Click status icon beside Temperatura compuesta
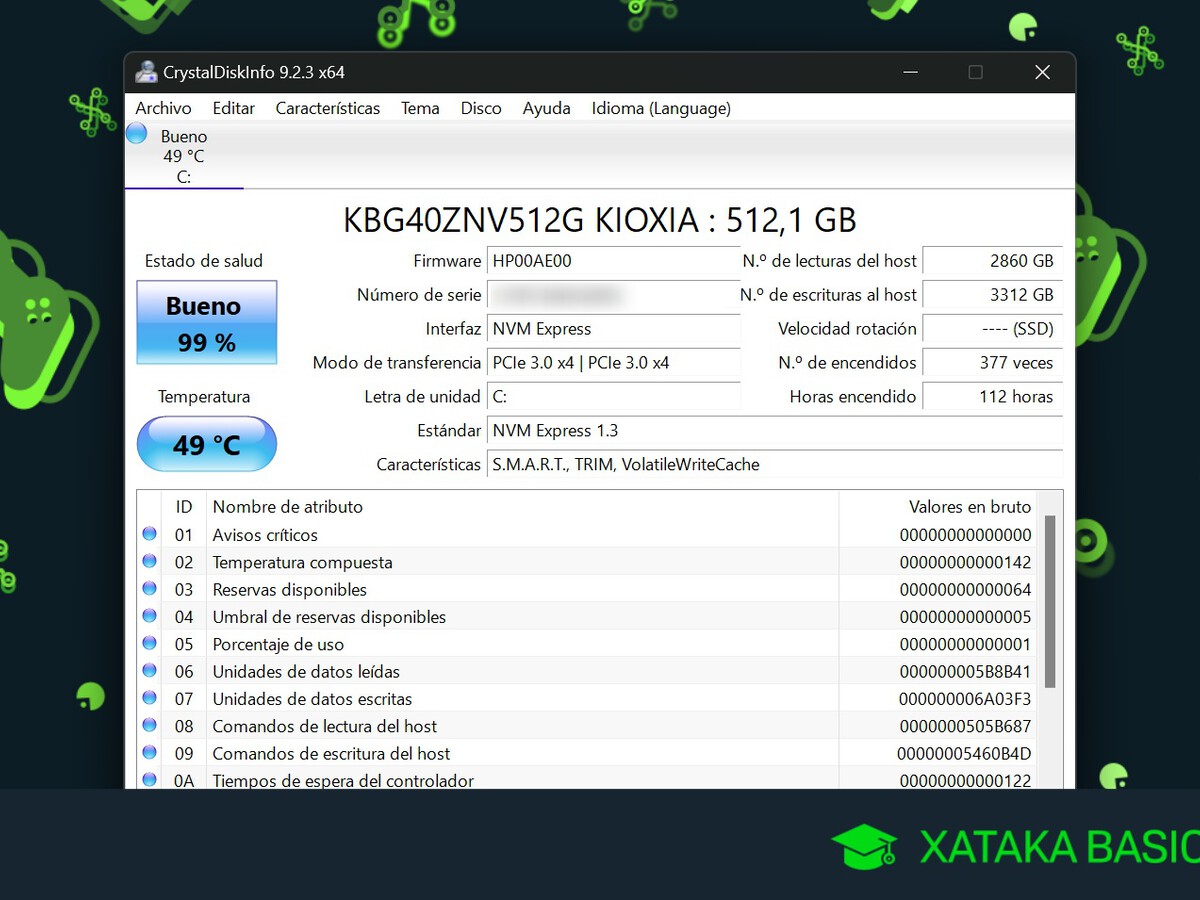The width and height of the screenshot is (1200, 900). pyautogui.click(x=150, y=561)
